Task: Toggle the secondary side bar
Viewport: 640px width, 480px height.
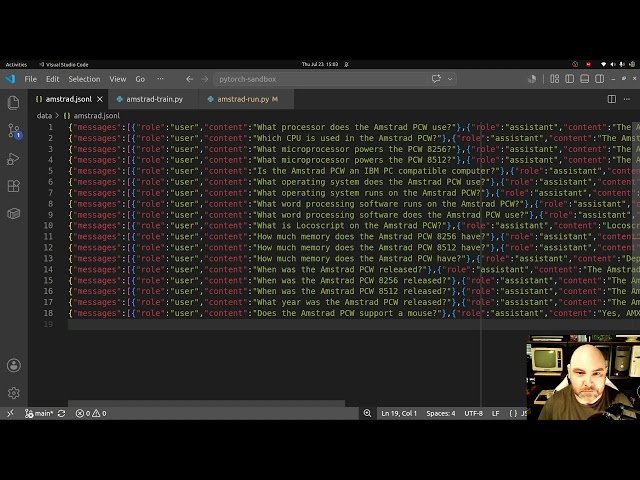Action: (599, 79)
